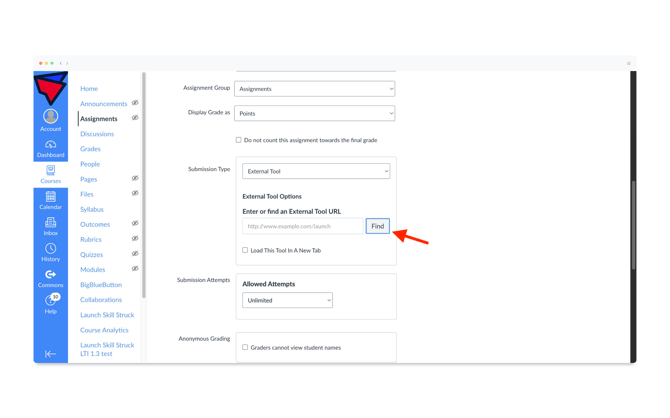The height and width of the screenshot is (418, 670).
Task: Open Pages course link
Action: point(88,179)
